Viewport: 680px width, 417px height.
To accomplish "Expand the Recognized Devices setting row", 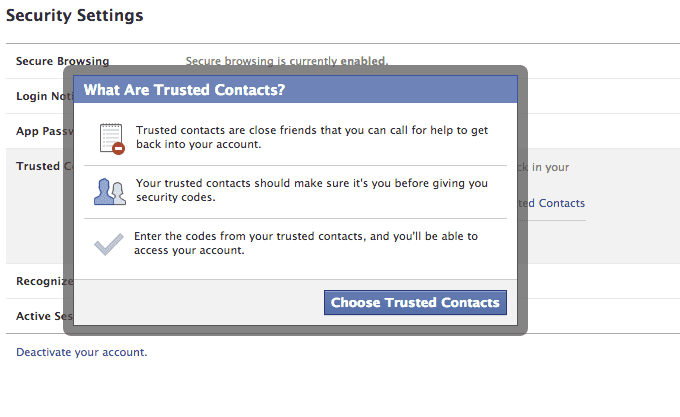I will 343,281.
